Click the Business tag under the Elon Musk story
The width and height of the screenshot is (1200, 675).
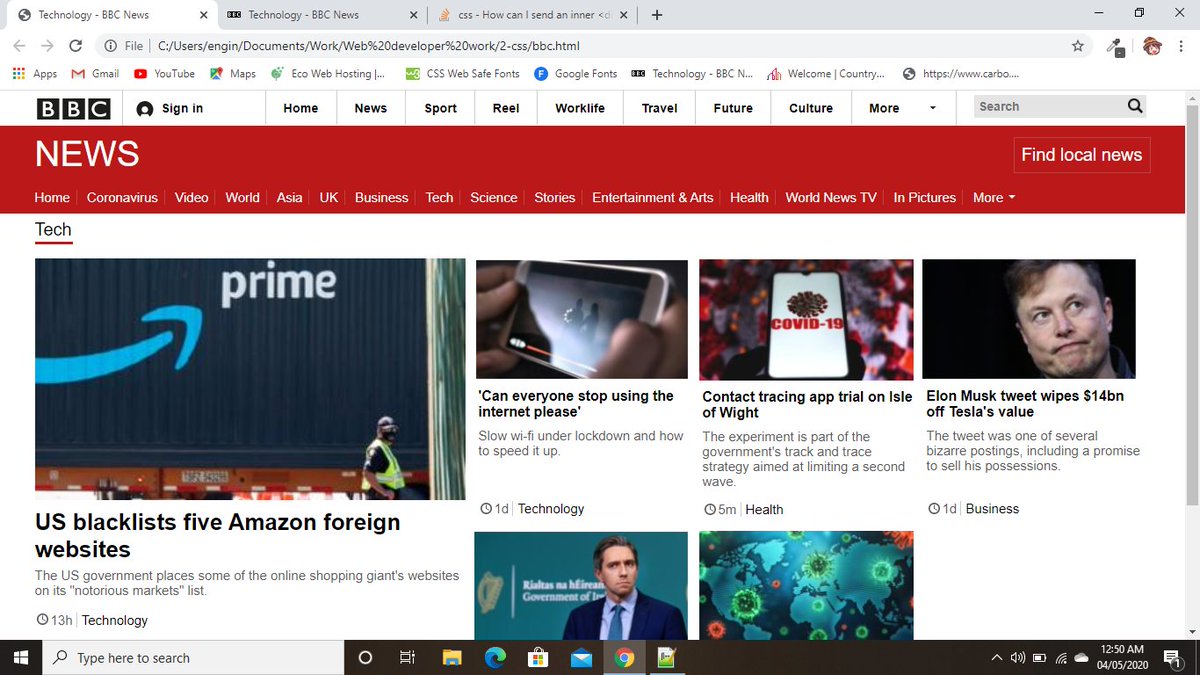click(x=992, y=508)
